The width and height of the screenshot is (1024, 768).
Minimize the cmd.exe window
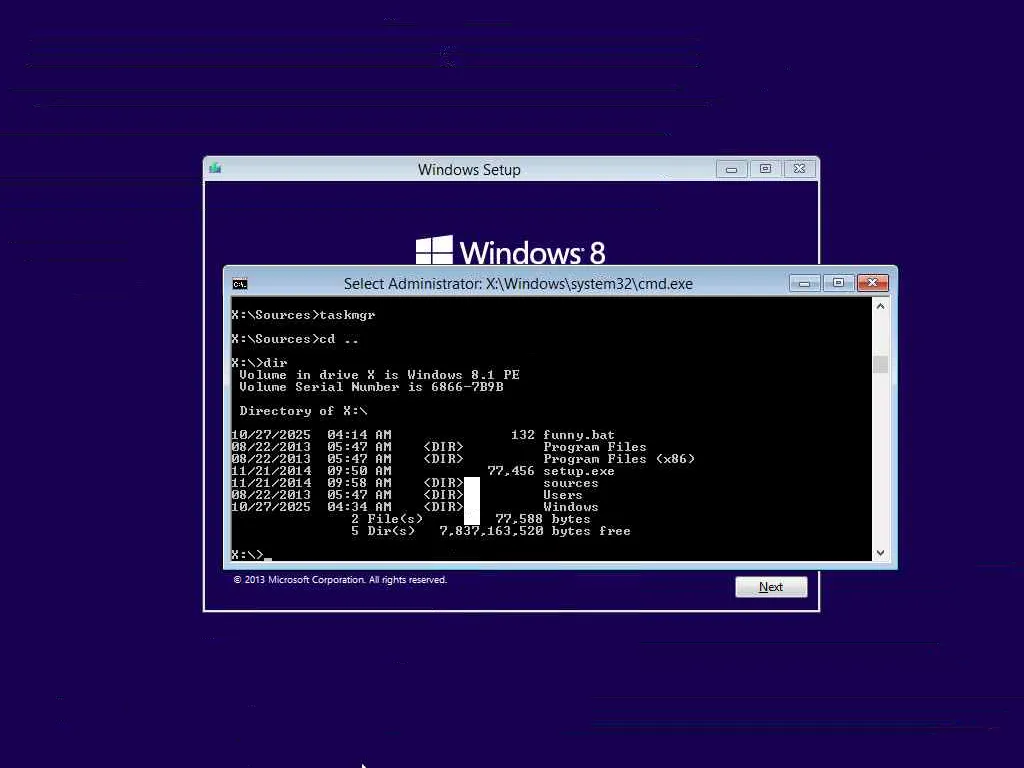805,283
